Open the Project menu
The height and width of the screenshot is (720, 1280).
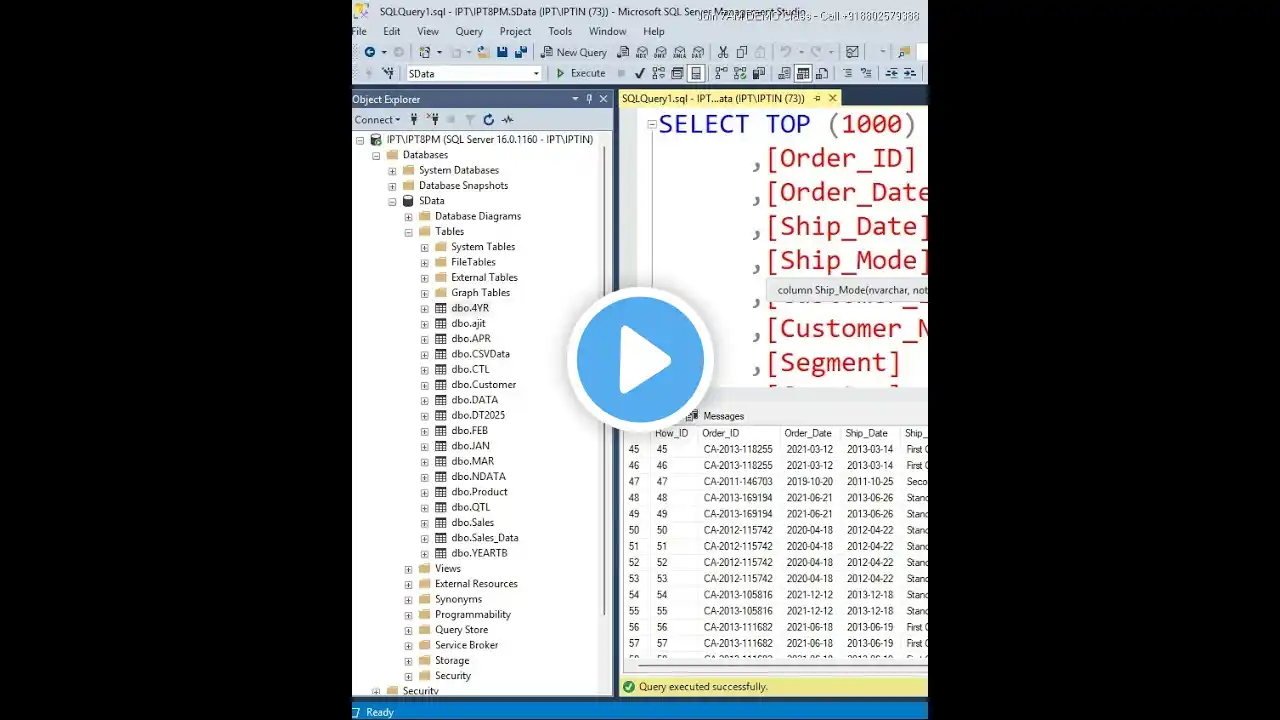point(516,31)
